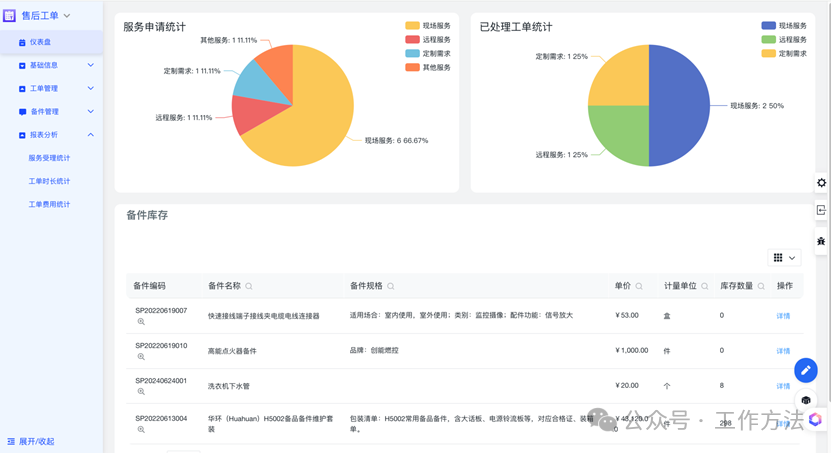Open 详情 for 快速接线端子 row
This screenshot has height=453, width=831.
point(783,316)
